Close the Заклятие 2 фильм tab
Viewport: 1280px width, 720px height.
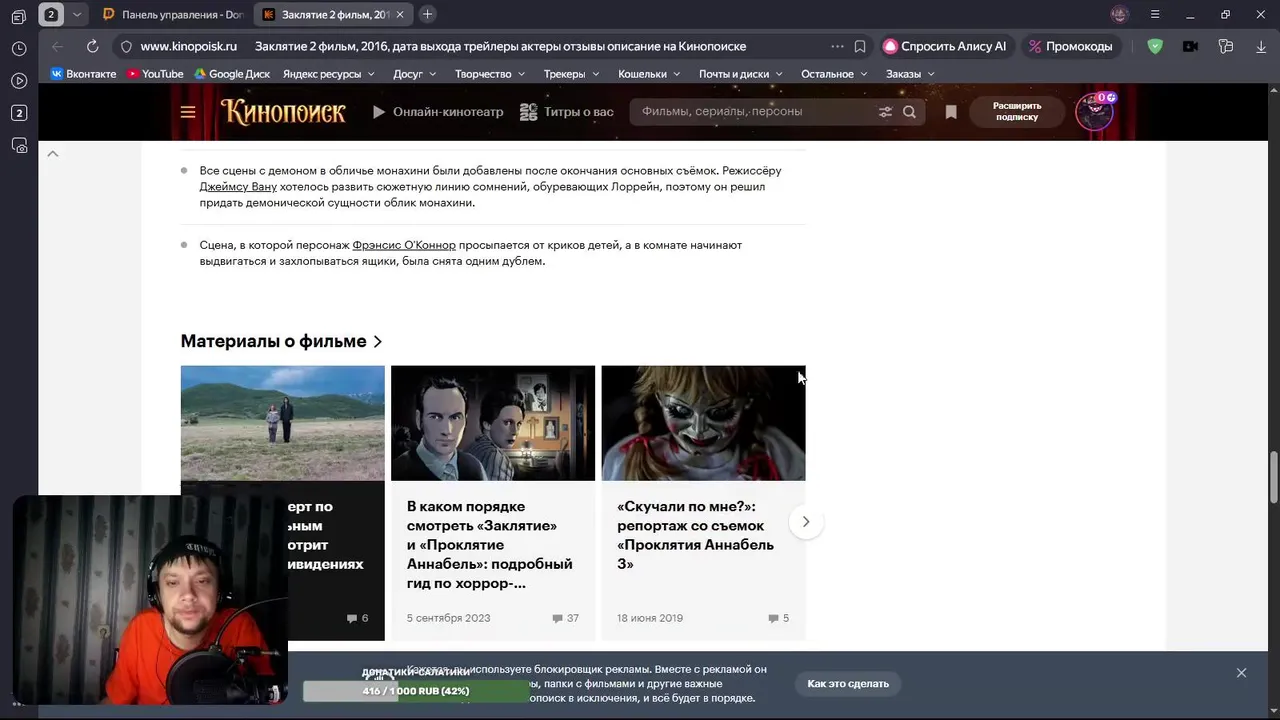401,15
